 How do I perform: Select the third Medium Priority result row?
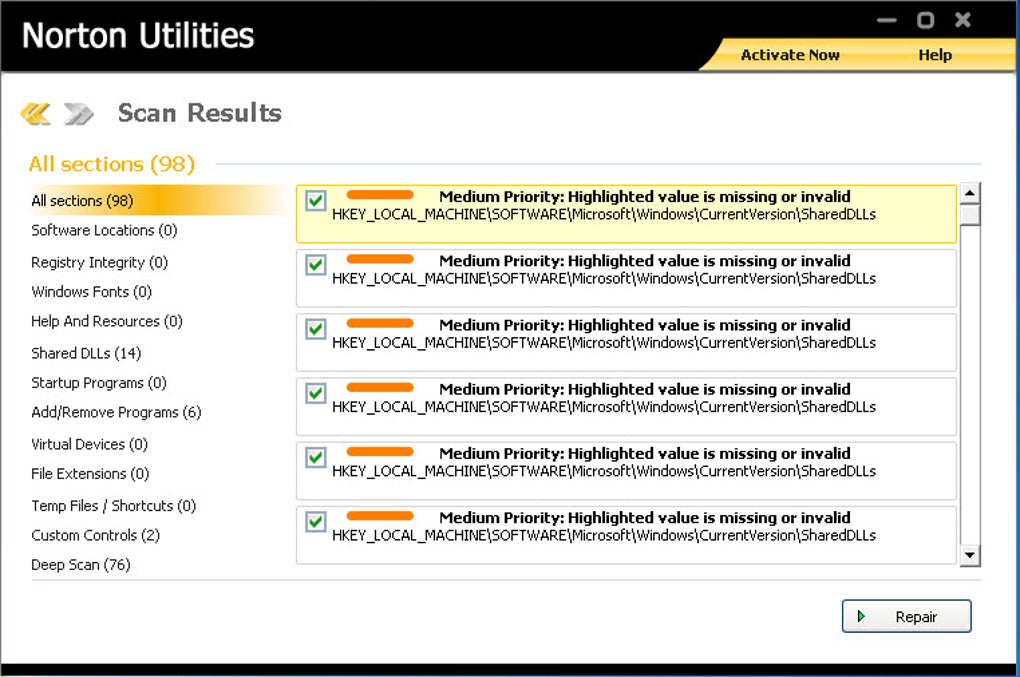click(x=626, y=342)
